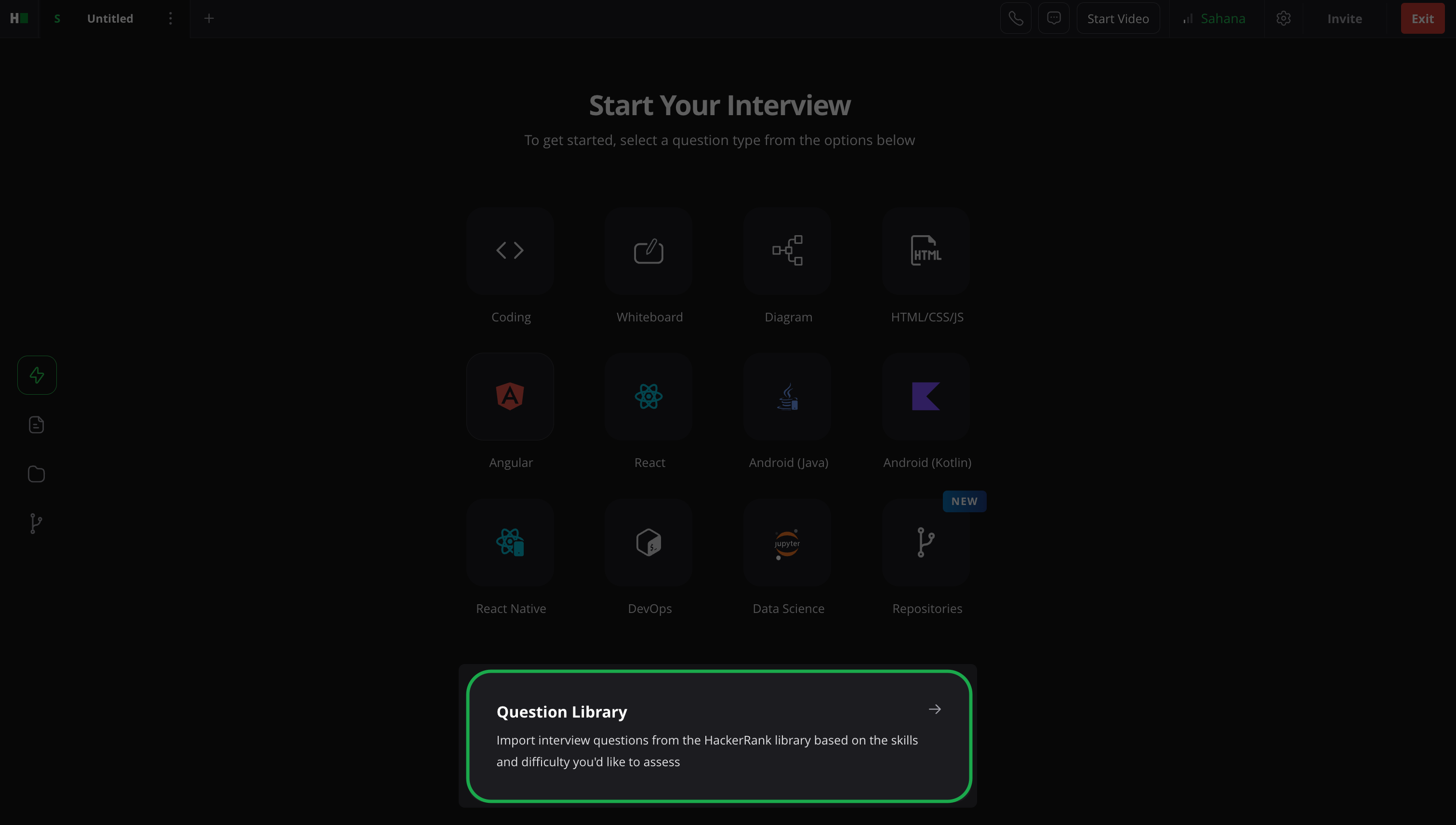
Task: Open the Untitled tab options menu
Action: pos(170,19)
